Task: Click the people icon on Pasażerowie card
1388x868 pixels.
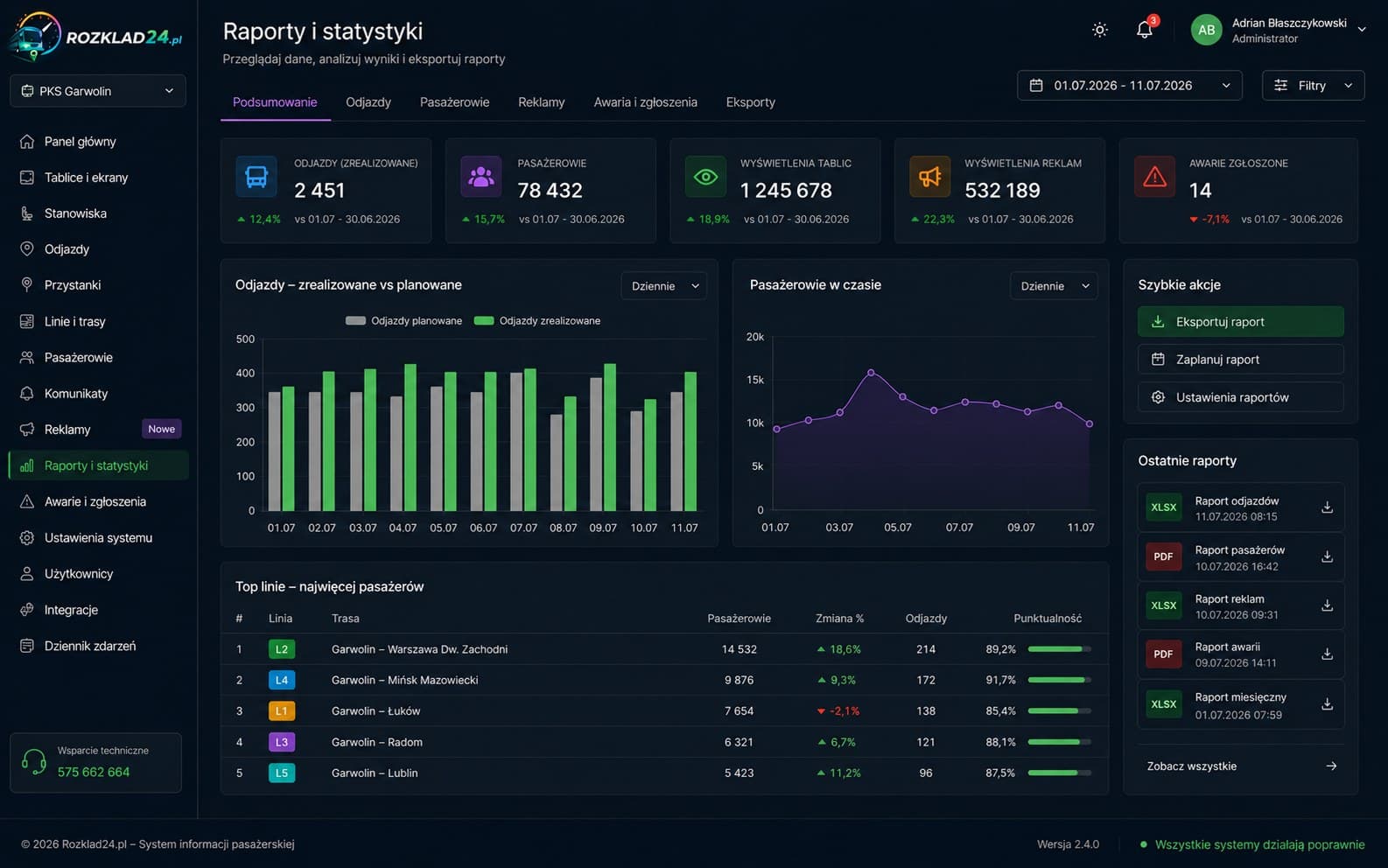Action: coord(481,177)
